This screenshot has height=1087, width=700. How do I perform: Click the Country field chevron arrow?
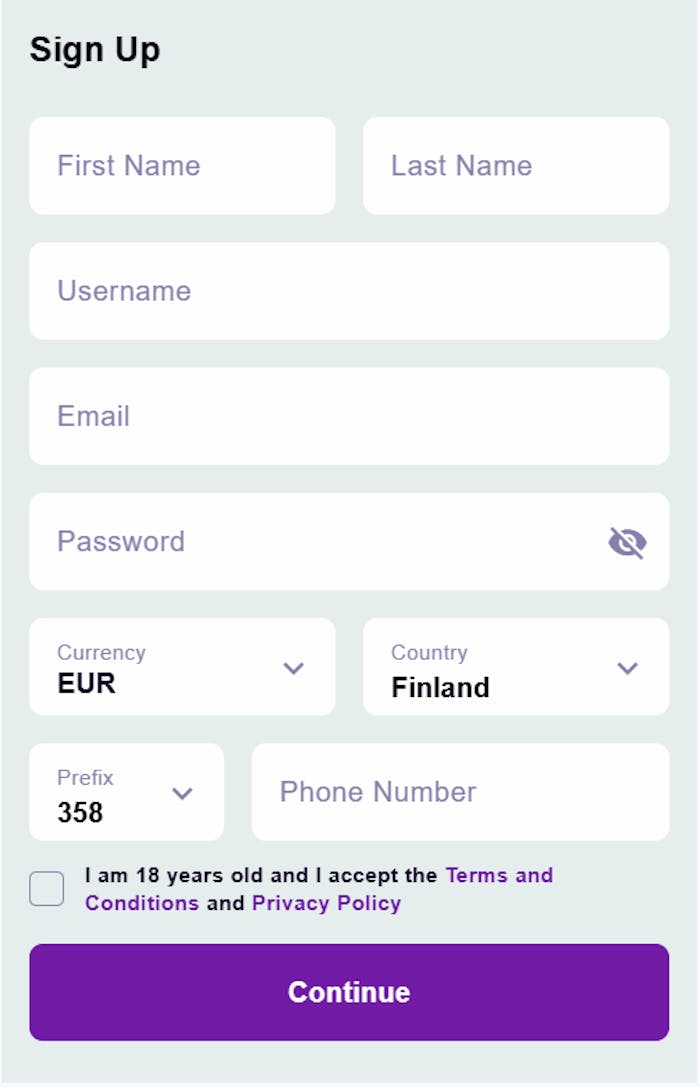627,668
